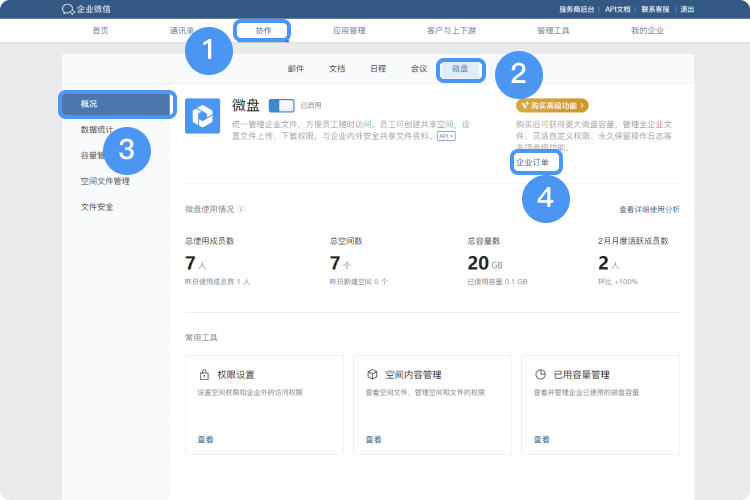This screenshot has width=750, height=500.
Task: Switch to the 邮件 sub-tab
Action: pos(296,69)
